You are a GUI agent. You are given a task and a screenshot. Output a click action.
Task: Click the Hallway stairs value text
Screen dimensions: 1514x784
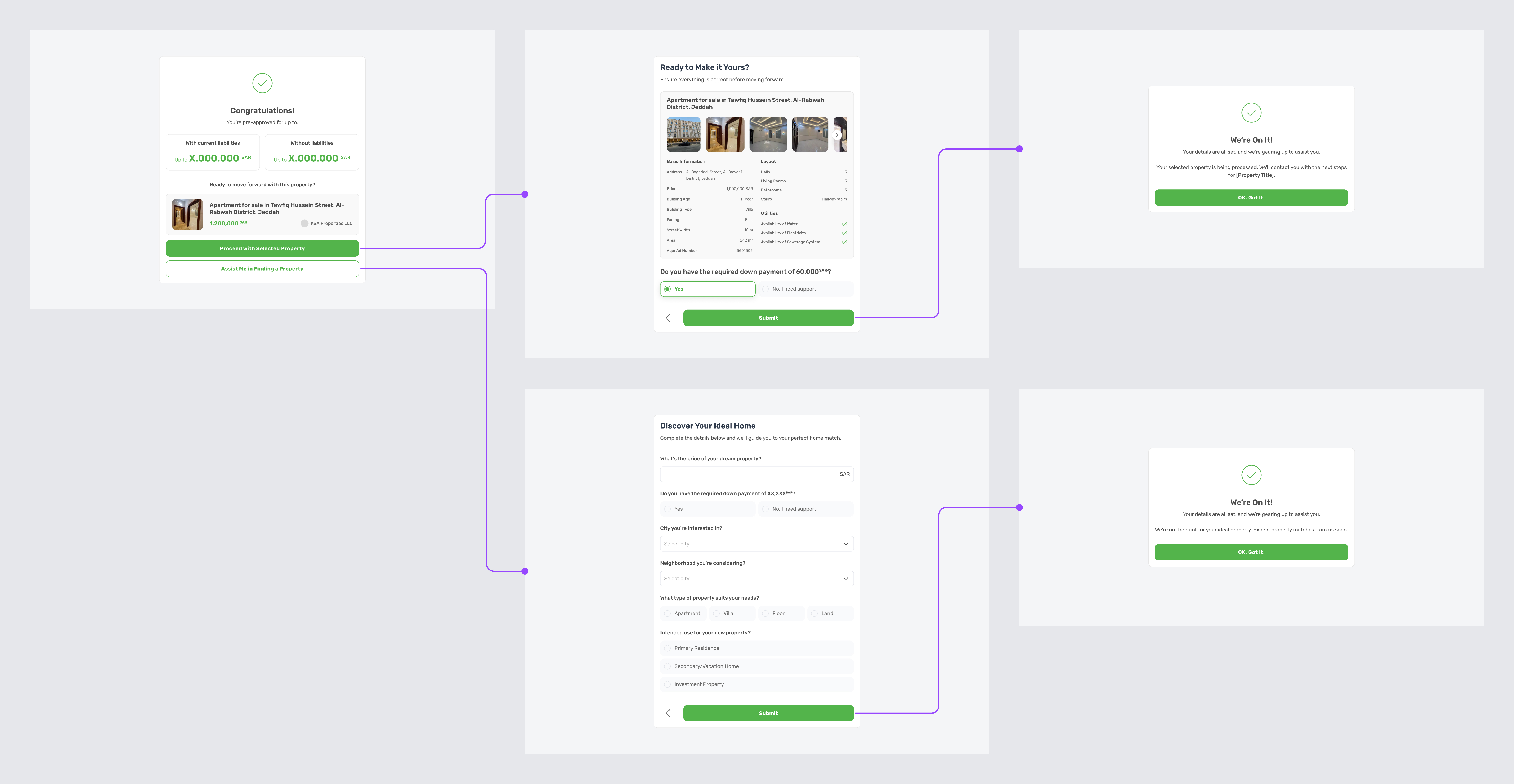[835, 199]
